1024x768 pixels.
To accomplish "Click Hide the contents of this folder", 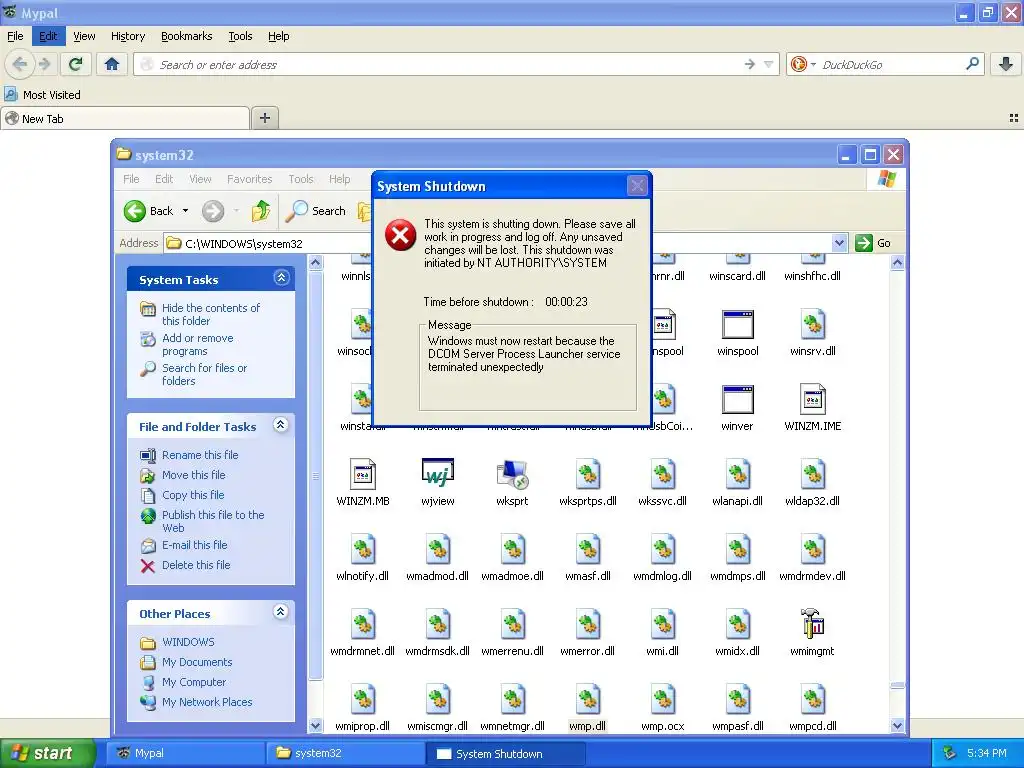I will click(x=210, y=314).
